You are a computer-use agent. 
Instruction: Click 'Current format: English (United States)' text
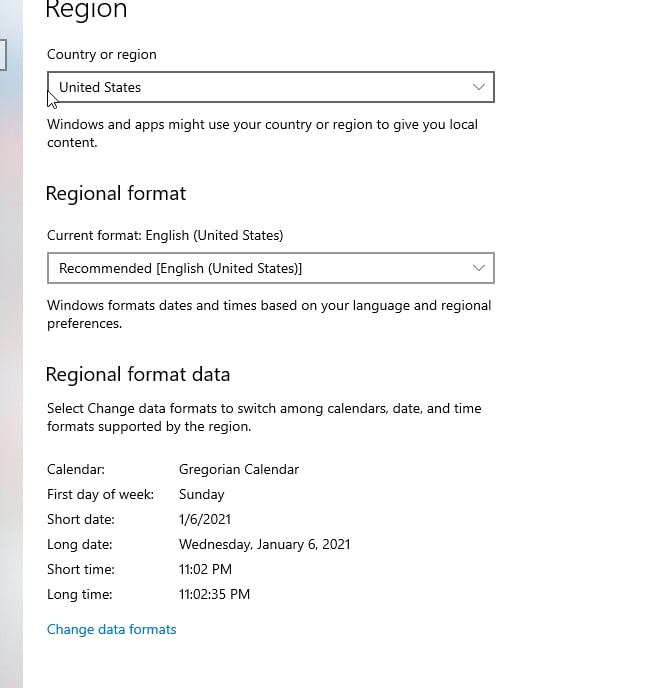pyautogui.click(x=165, y=235)
